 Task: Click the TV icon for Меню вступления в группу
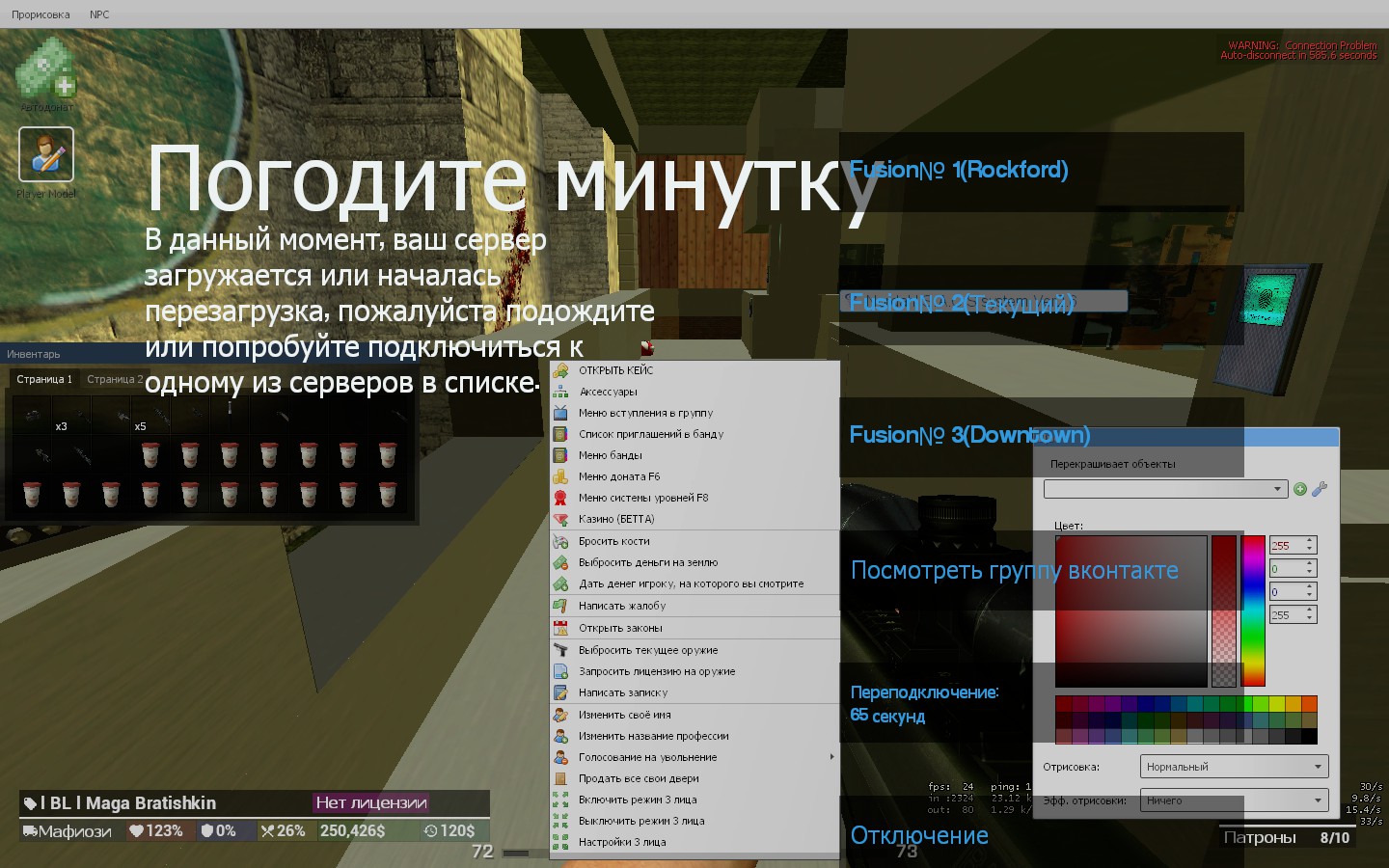(x=560, y=413)
